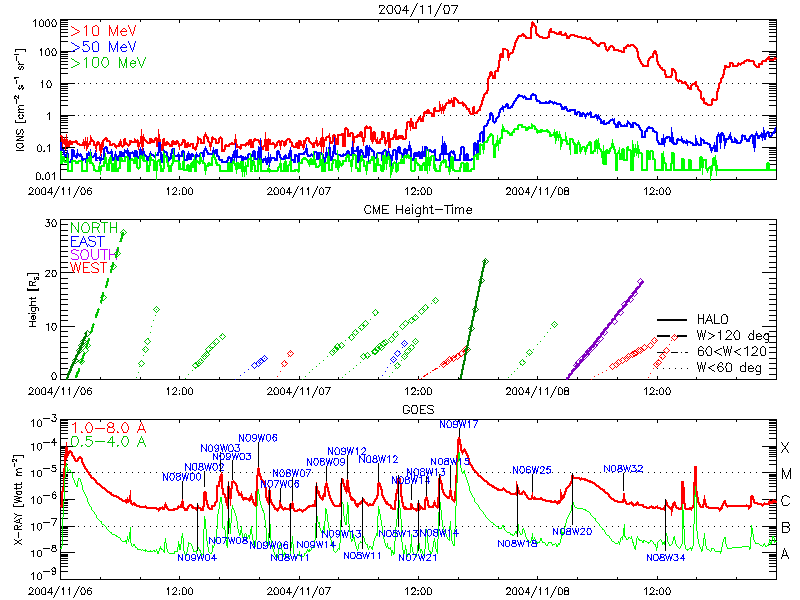The height and width of the screenshot is (600, 800).
Task: Select the flare label "N08W12"
Action: [x=378, y=459]
